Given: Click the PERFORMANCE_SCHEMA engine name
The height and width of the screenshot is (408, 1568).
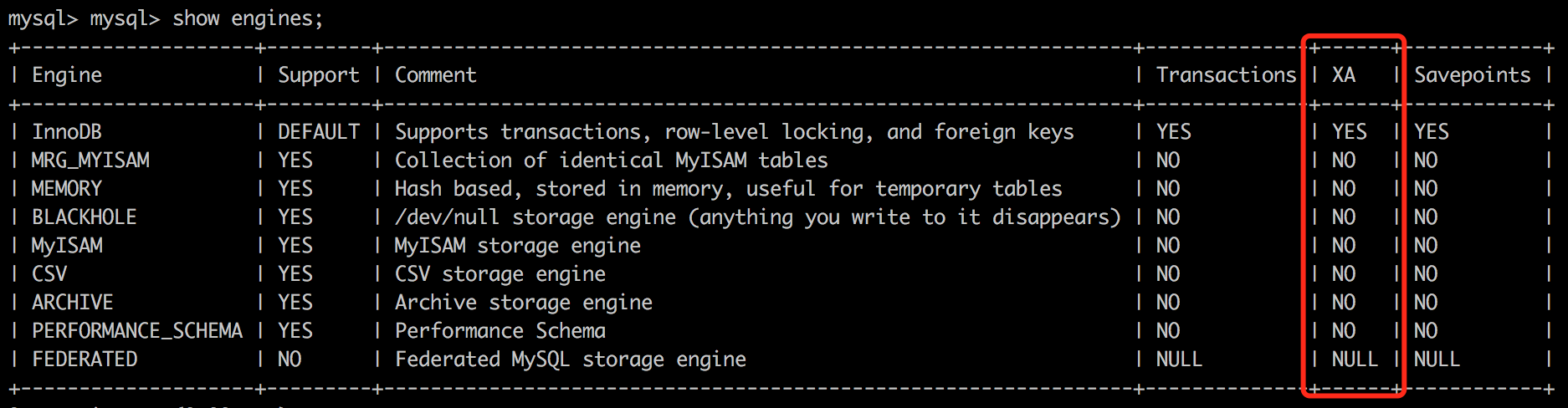Looking at the screenshot, I should (137, 331).
